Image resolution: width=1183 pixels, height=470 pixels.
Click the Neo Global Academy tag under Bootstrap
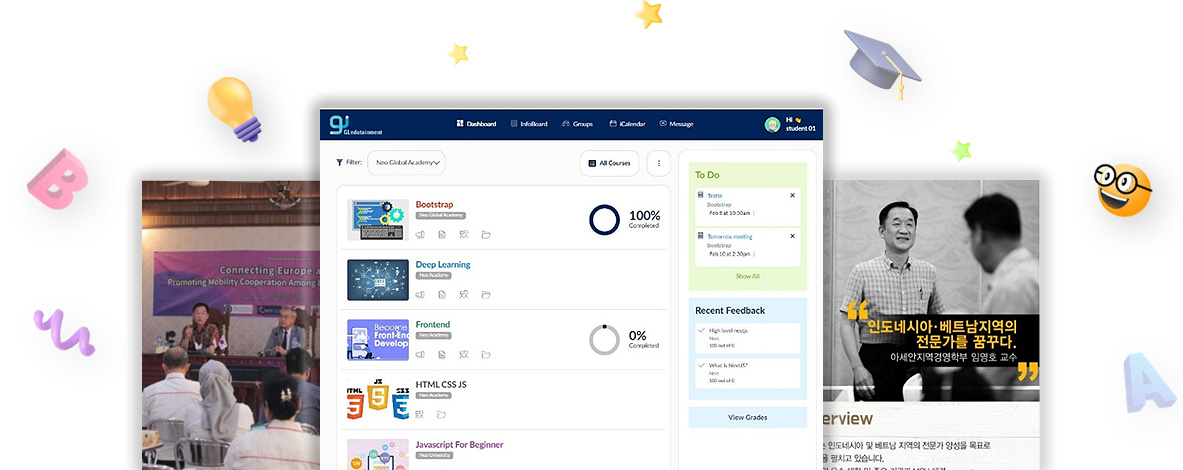440,216
